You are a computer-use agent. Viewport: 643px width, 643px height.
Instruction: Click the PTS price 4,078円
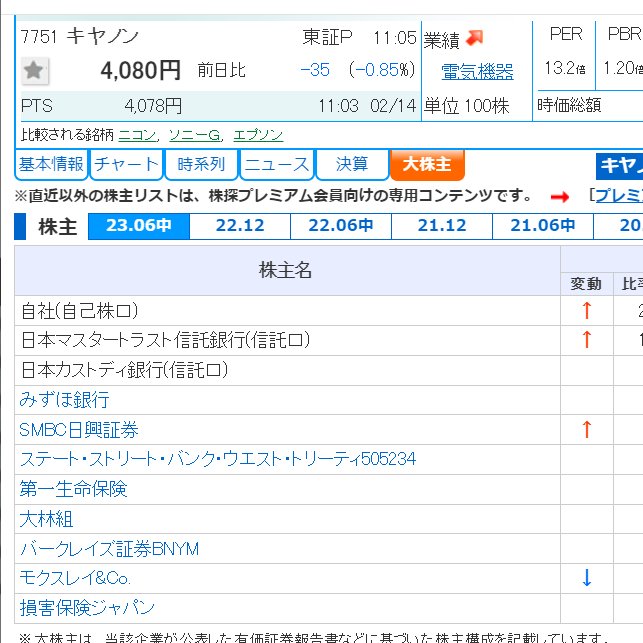[153, 106]
